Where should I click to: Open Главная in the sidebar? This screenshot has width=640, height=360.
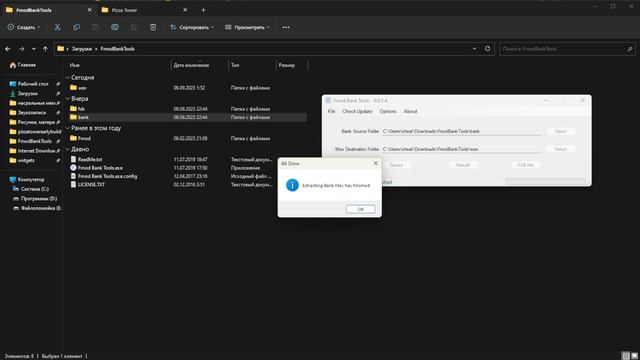[27, 65]
